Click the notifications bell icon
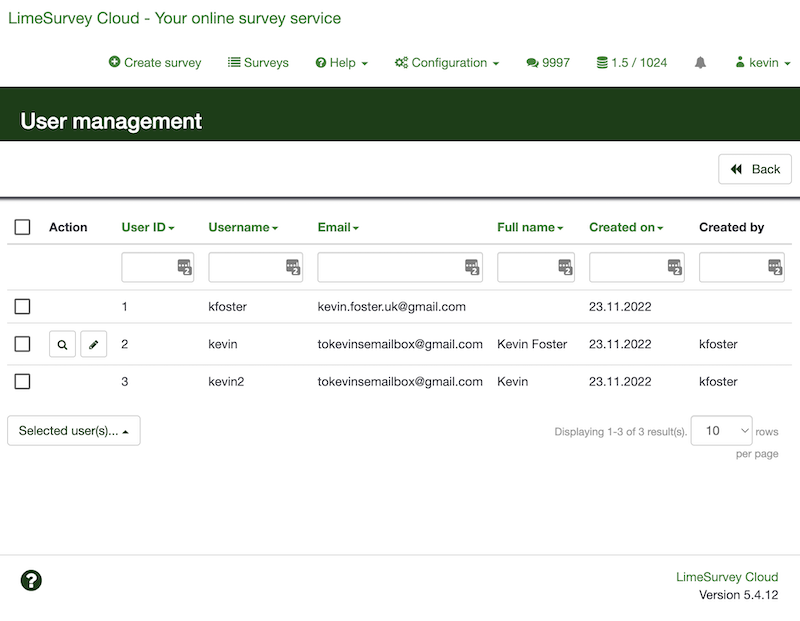800x621 pixels. [x=700, y=62]
